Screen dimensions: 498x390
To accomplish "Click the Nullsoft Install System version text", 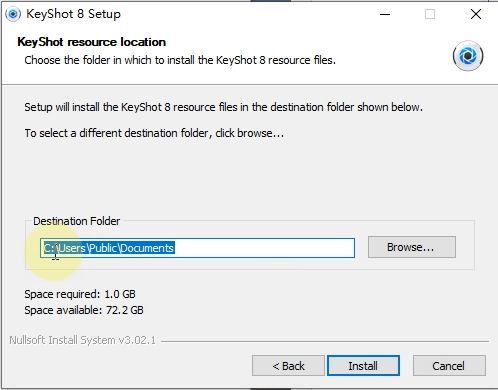I will point(82,340).
